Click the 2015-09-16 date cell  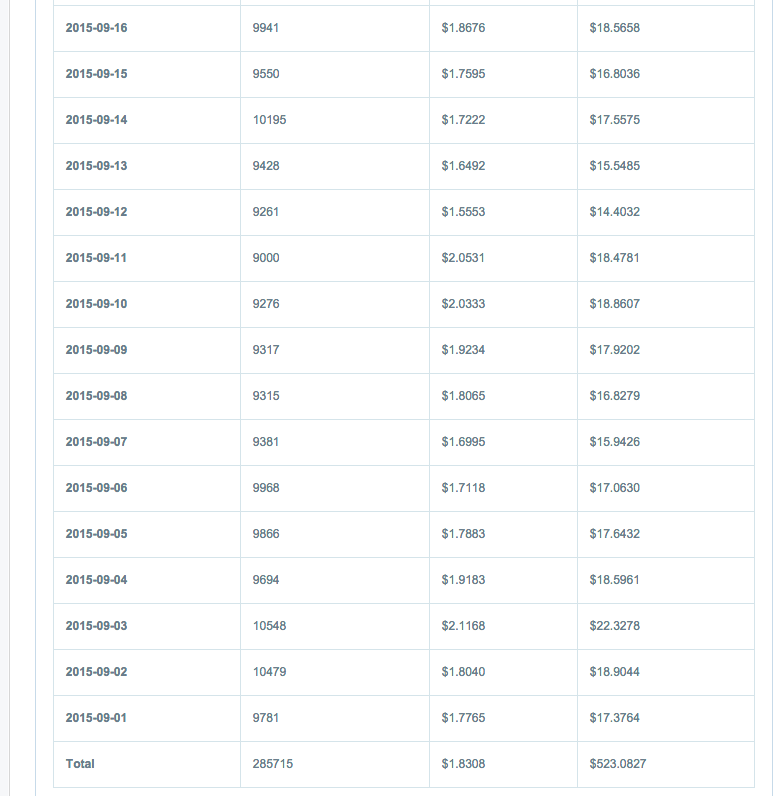point(96,28)
